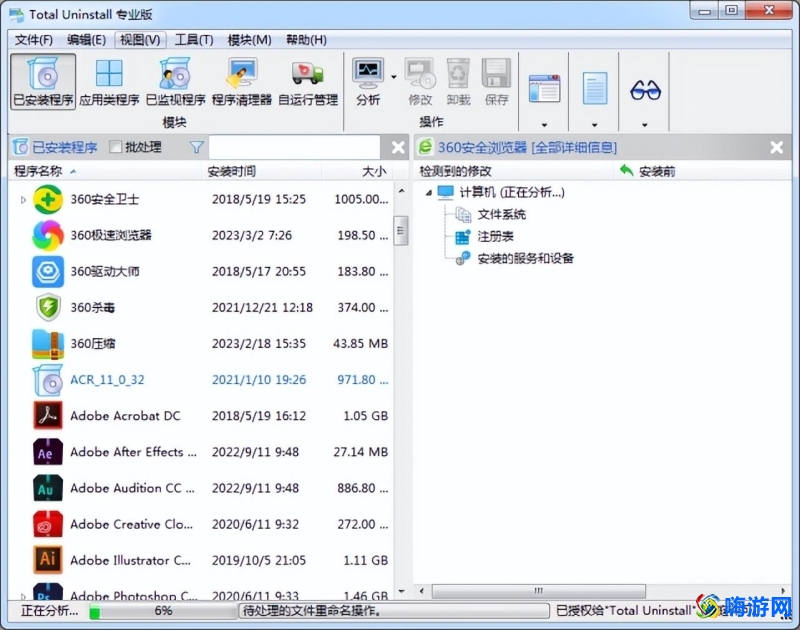Viewport: 800px width, 630px height.
Task: Open dropdown under layout window icon
Action: [x=544, y=124]
